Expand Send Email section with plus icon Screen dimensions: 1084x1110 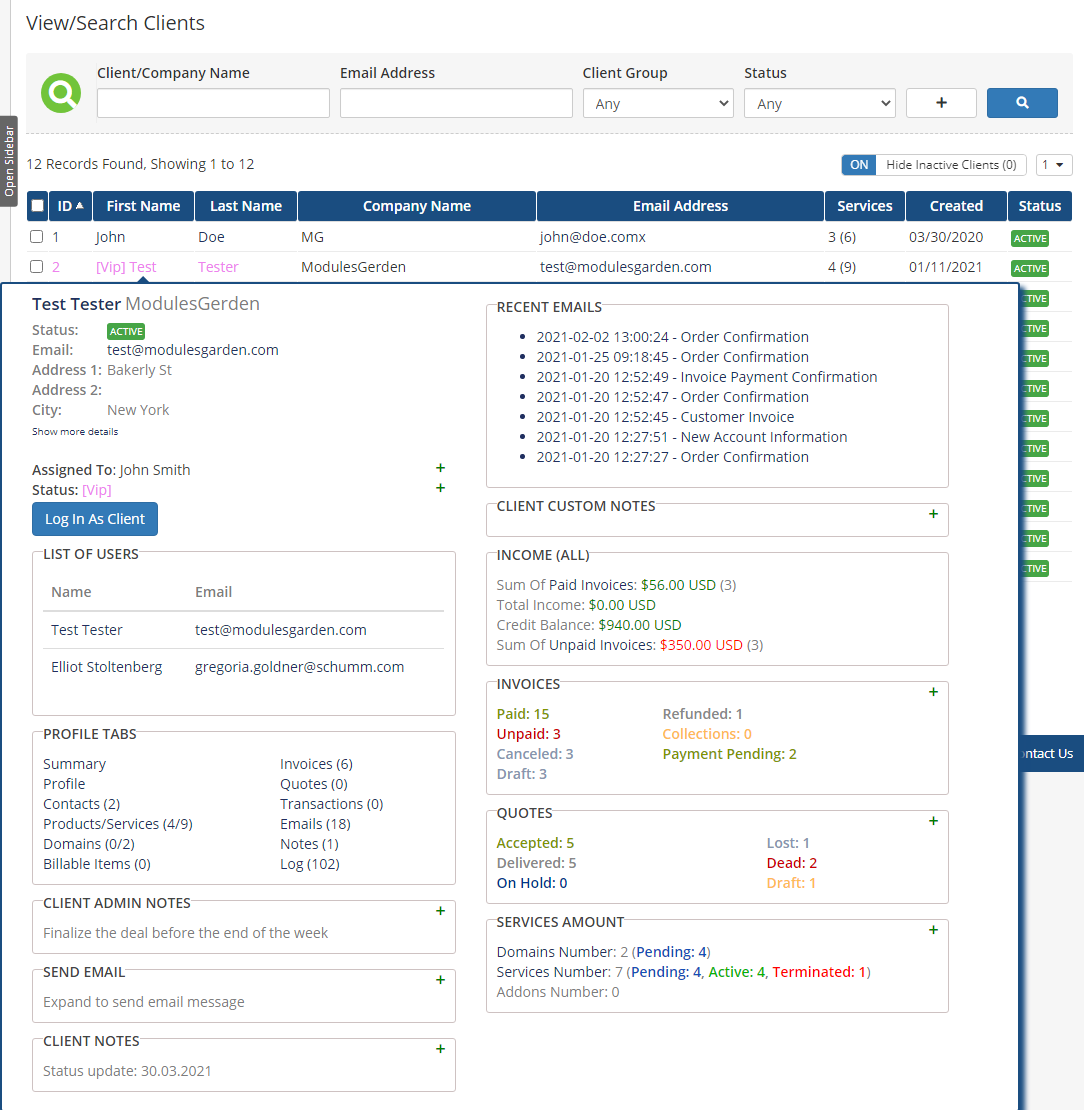point(440,980)
